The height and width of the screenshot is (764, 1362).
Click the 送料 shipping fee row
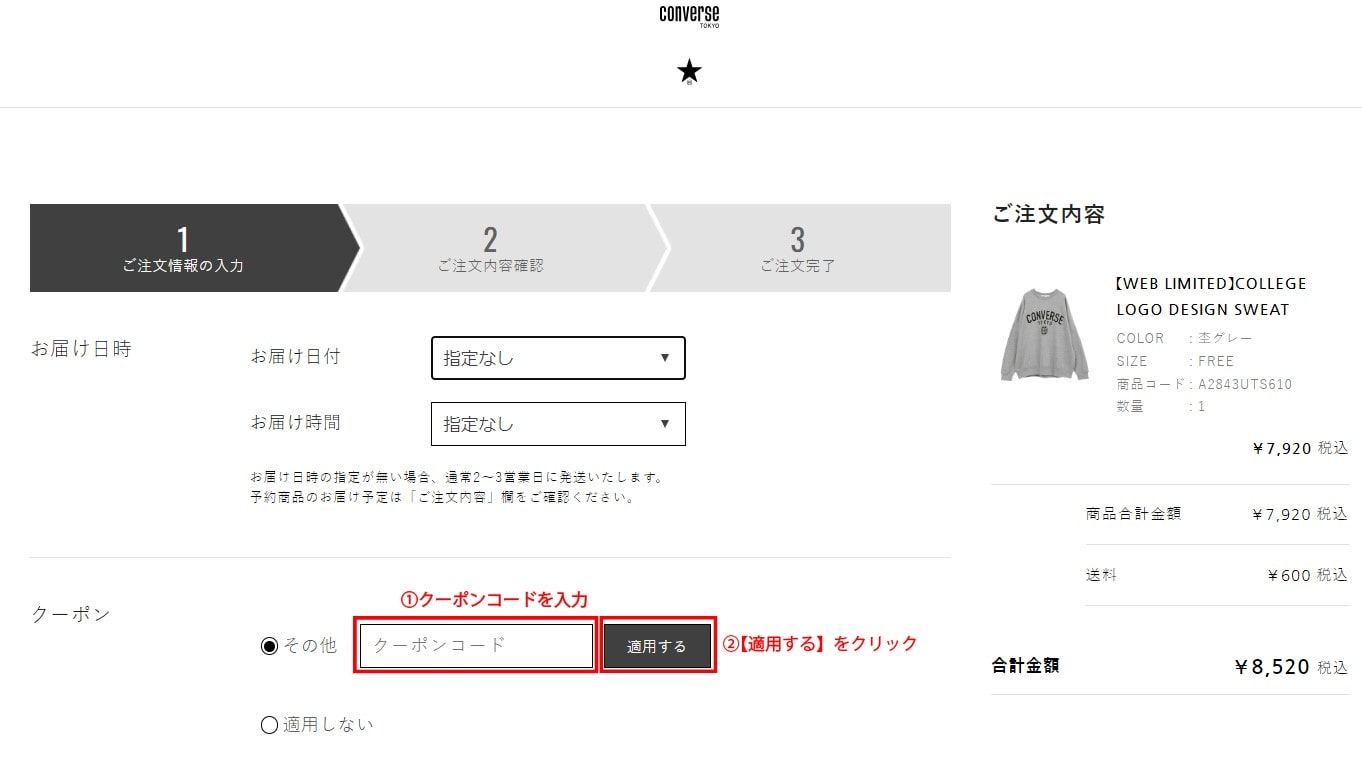click(1216, 575)
